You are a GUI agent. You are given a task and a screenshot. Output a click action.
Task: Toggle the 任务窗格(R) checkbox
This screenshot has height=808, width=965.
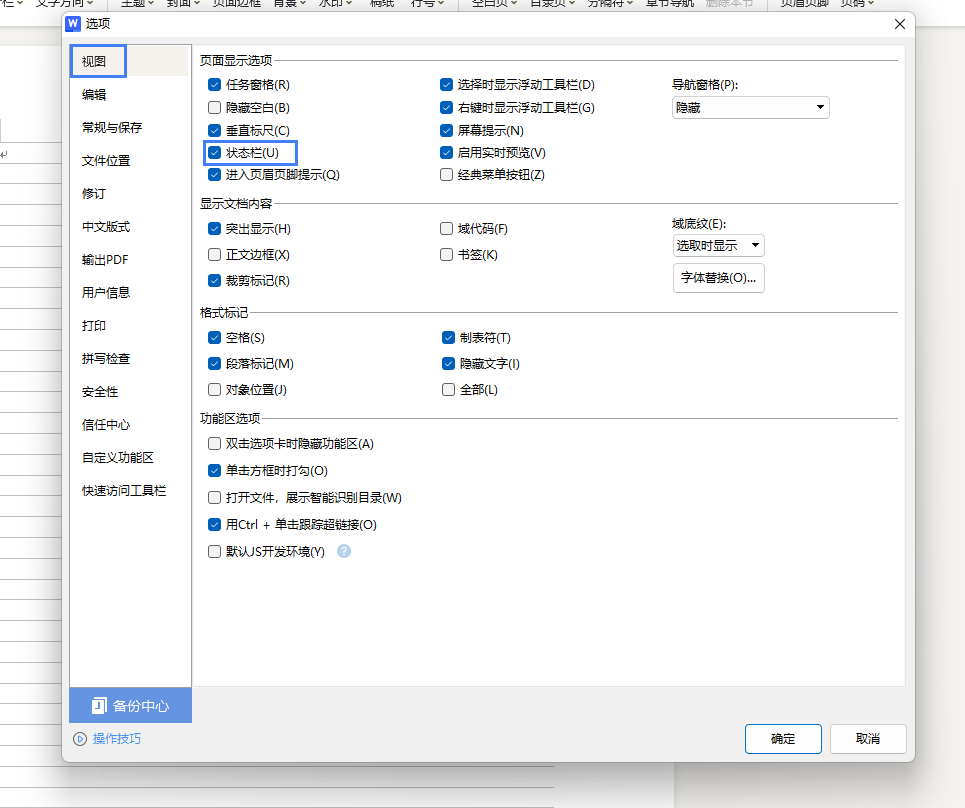click(214, 84)
